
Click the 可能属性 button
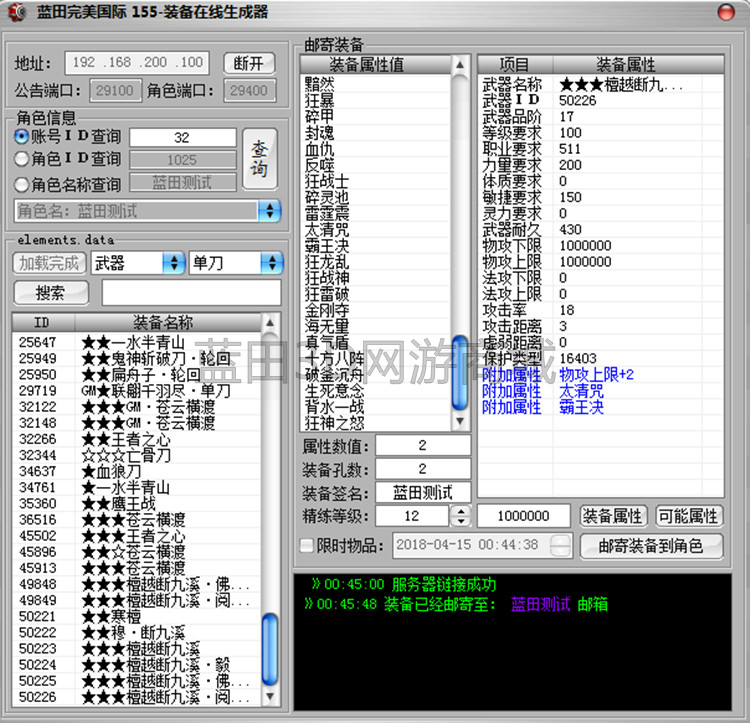687,516
